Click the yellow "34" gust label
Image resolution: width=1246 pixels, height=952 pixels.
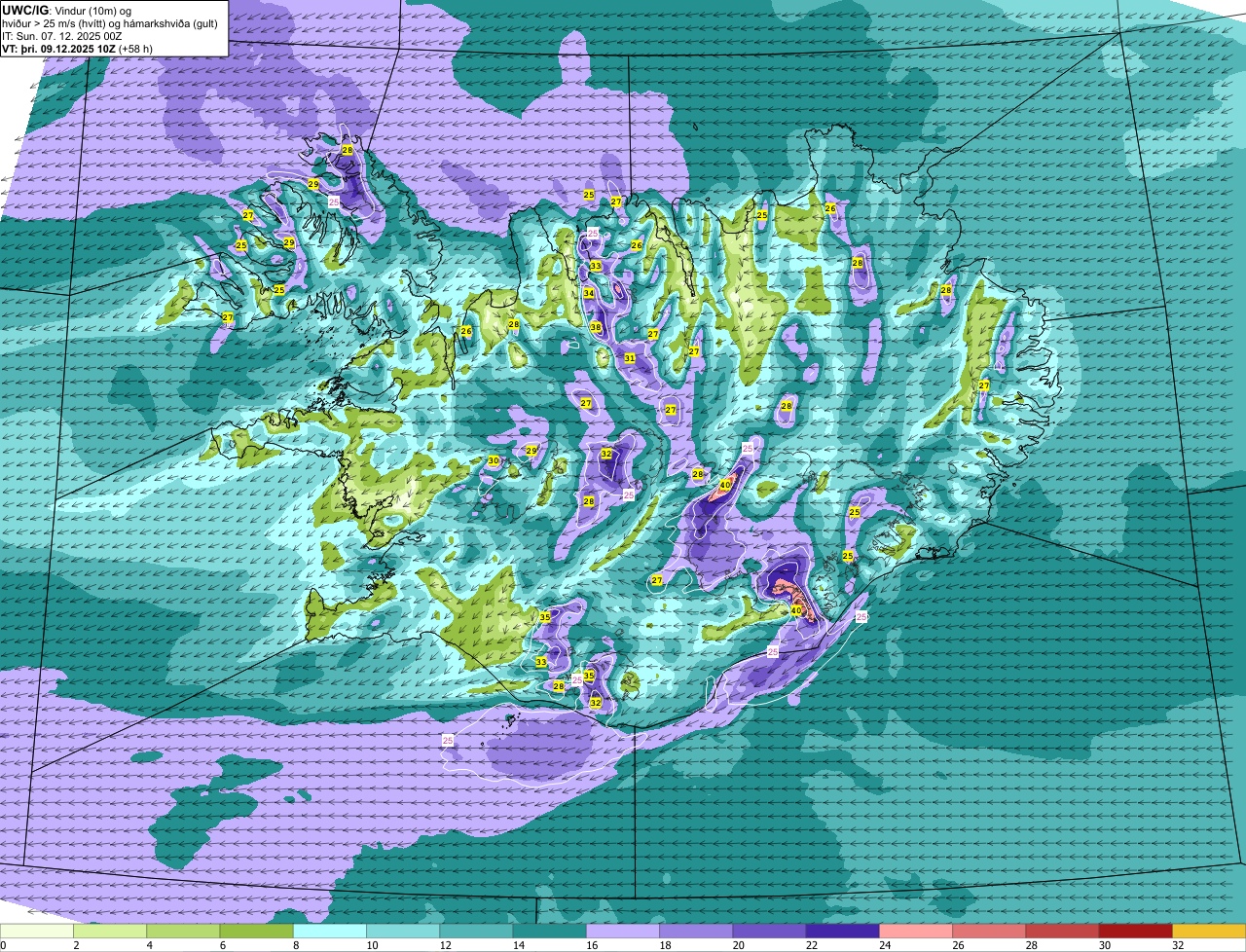(x=589, y=293)
